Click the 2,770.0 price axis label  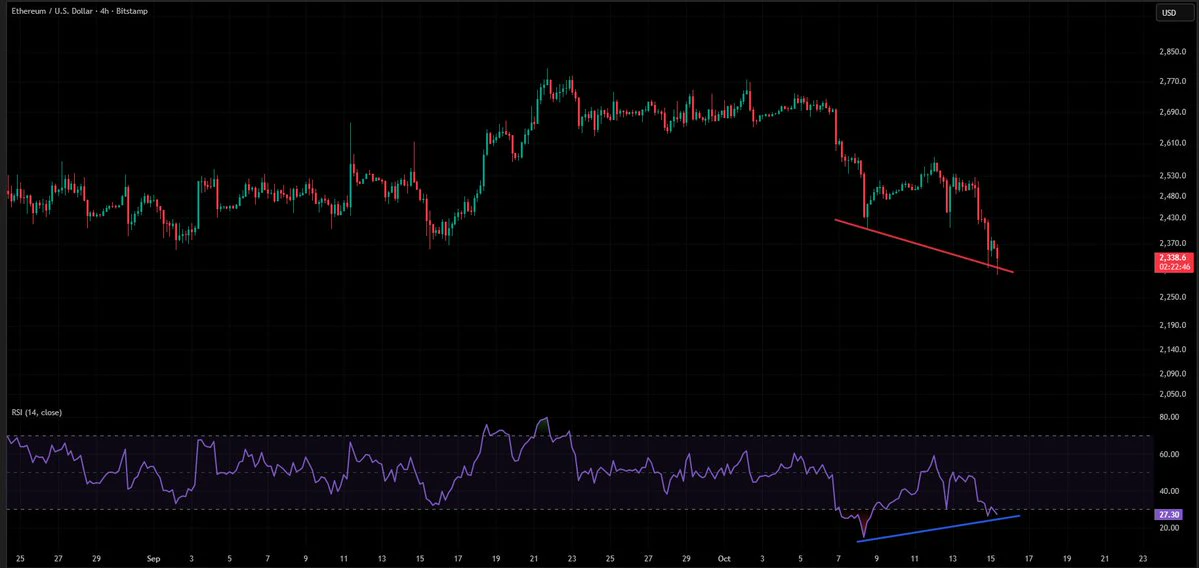[x=1171, y=80]
